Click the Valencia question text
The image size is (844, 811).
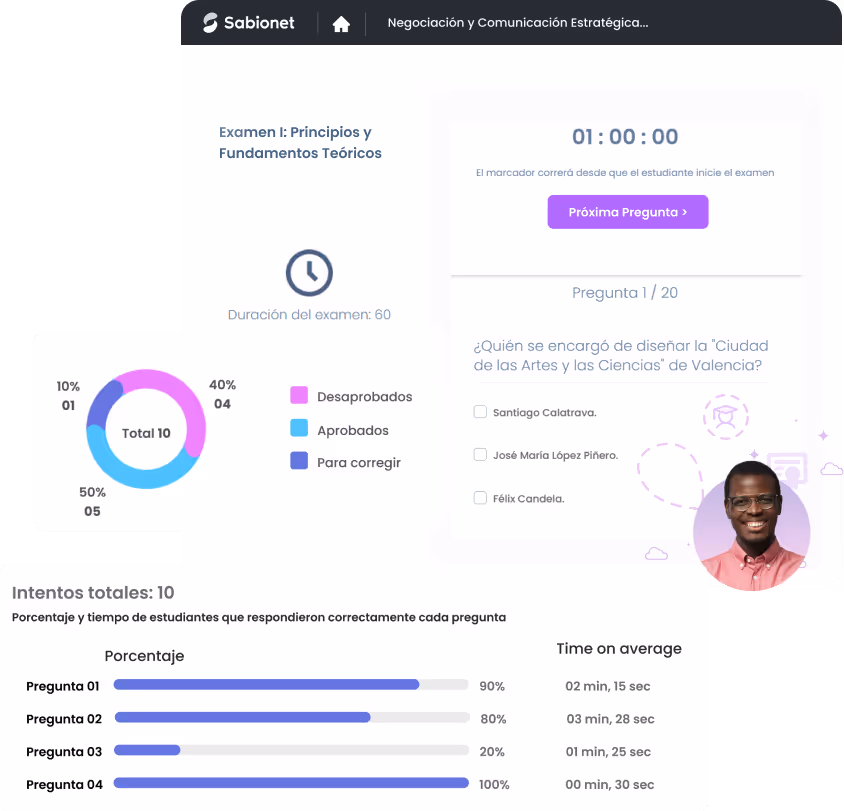point(621,355)
